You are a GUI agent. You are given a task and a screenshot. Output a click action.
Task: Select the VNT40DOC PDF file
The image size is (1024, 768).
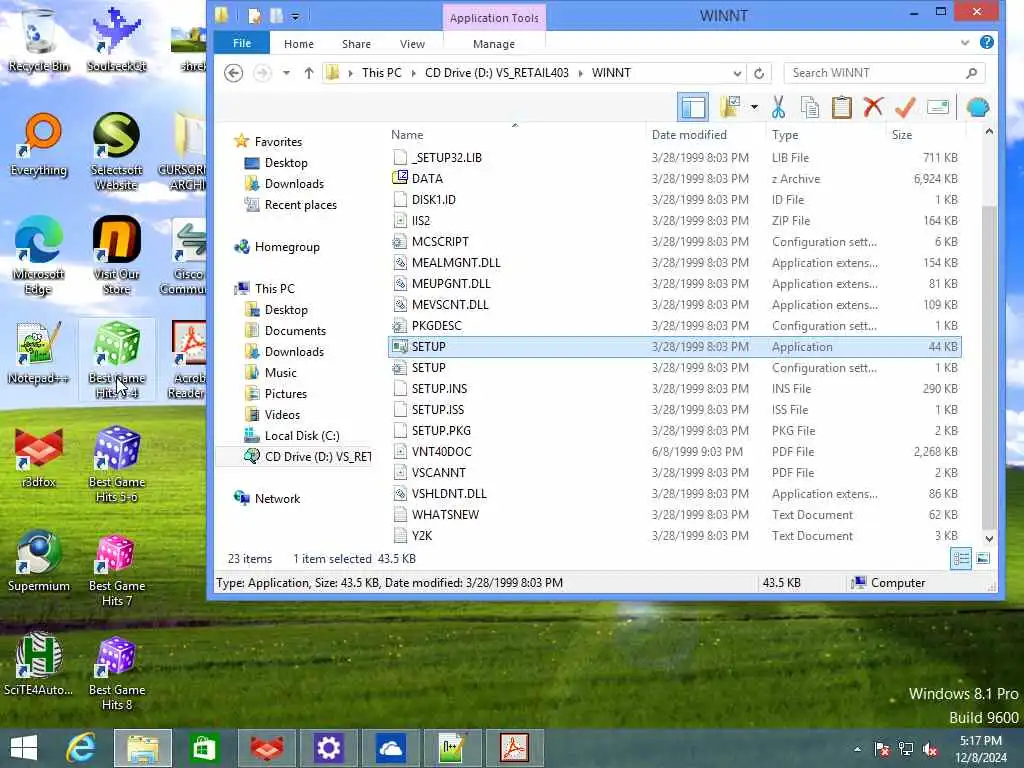[675, 452]
